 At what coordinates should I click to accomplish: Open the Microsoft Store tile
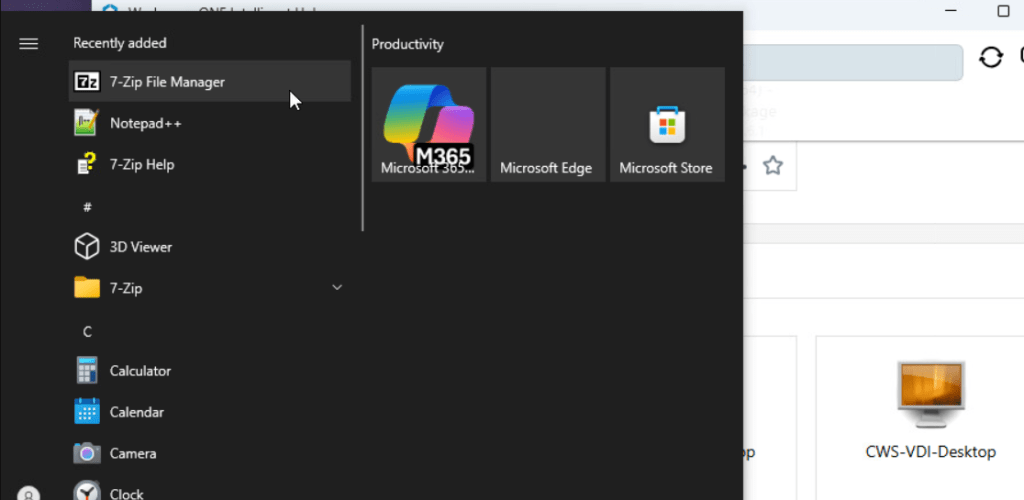666,125
